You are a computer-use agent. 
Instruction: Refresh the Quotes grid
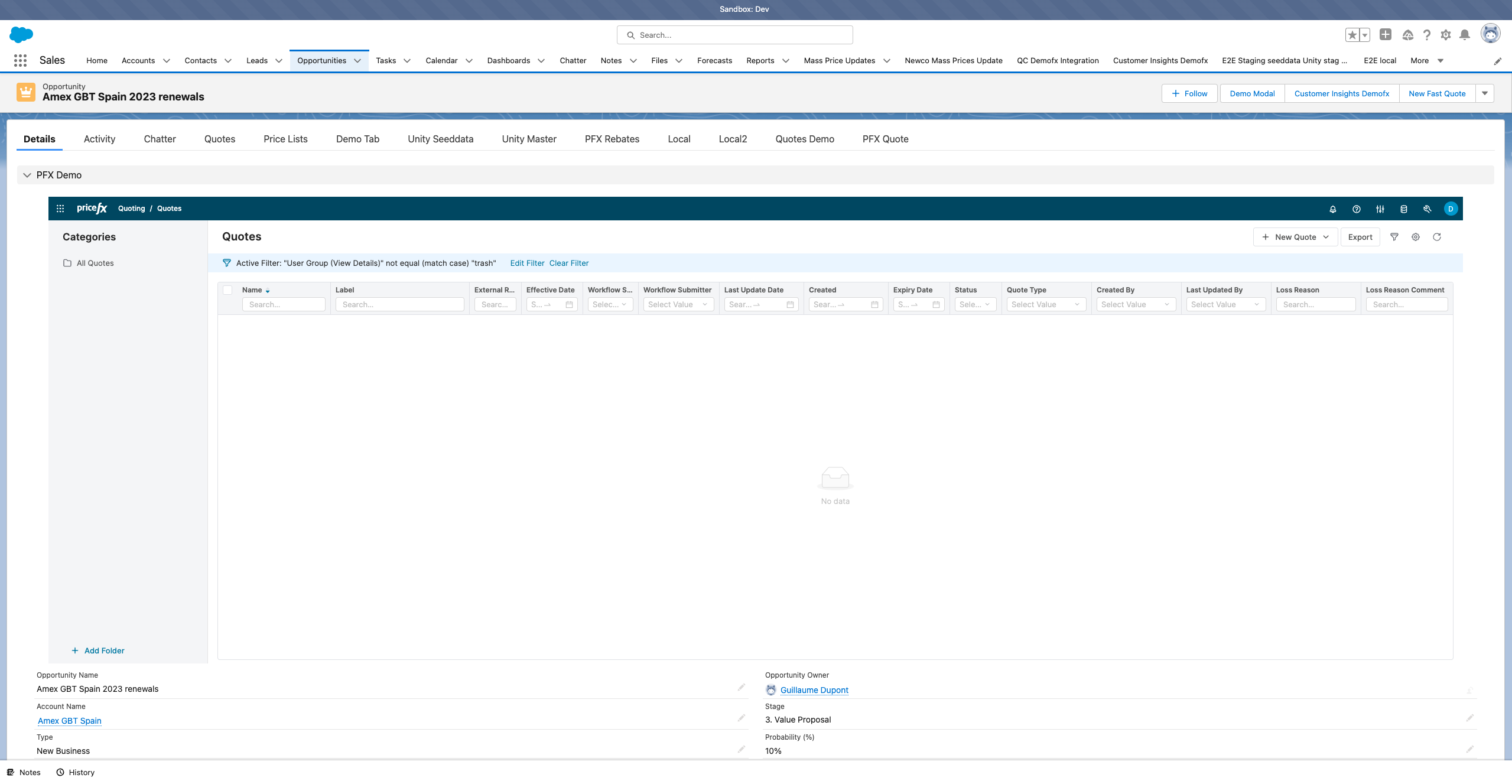pos(1437,236)
